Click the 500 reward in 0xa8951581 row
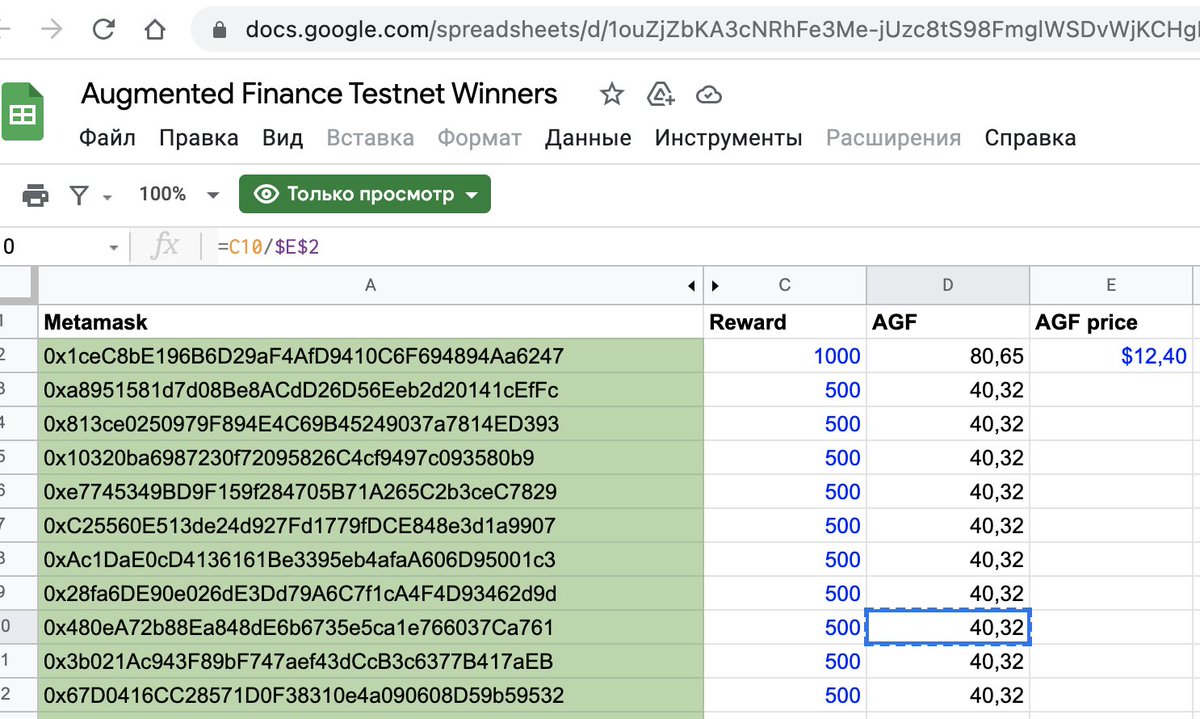This screenshot has height=719, width=1200. pos(785,390)
